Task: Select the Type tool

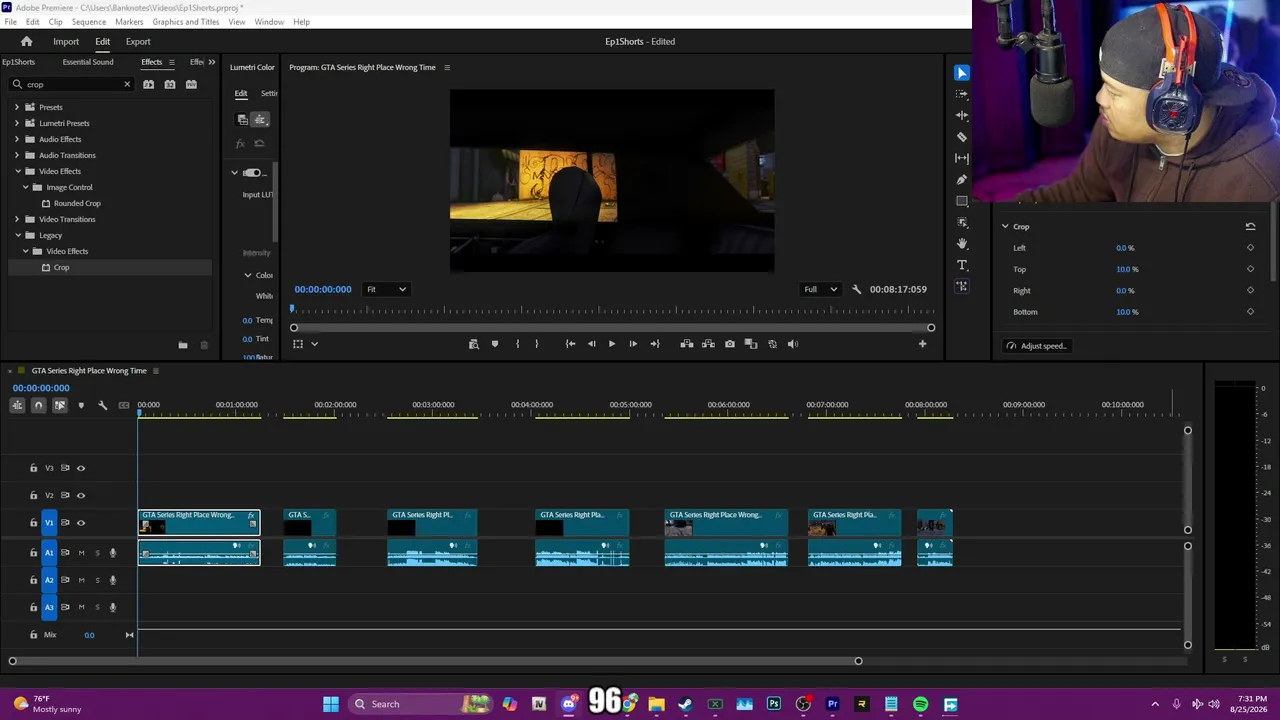Action: [962, 265]
